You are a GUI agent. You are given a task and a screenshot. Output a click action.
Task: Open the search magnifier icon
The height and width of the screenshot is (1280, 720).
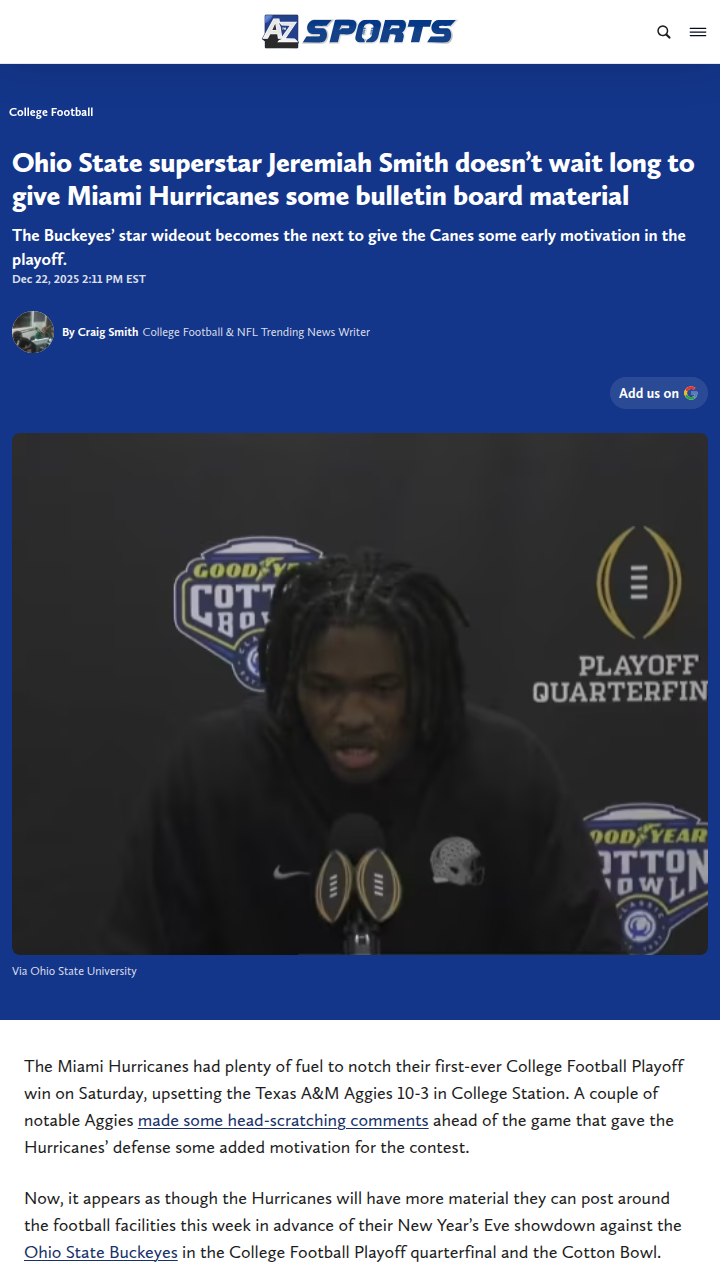pyautogui.click(x=664, y=32)
